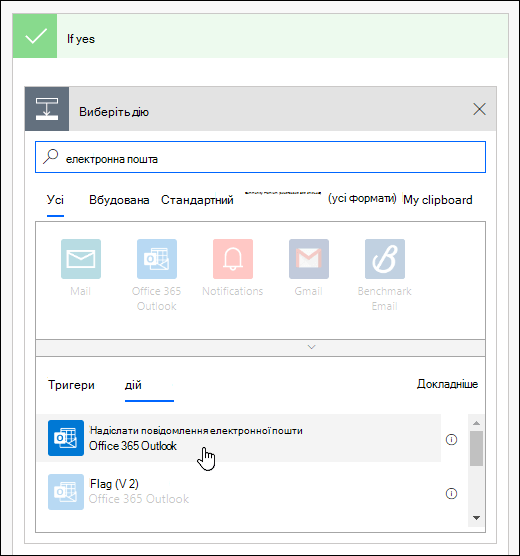The height and width of the screenshot is (556, 520).
Task: Pick the Notifications connector icon
Action: (x=233, y=259)
